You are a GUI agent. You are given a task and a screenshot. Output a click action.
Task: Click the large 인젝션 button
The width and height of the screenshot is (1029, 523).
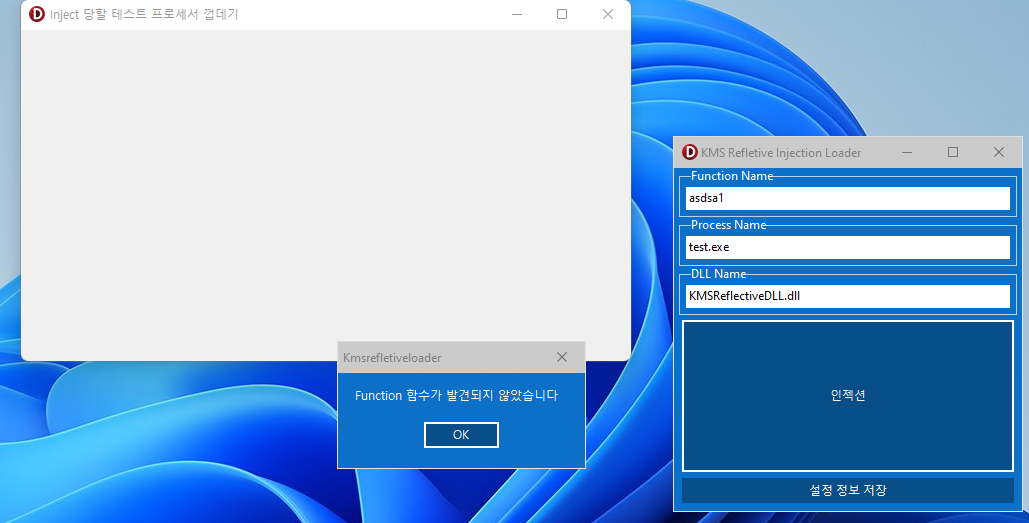point(848,396)
